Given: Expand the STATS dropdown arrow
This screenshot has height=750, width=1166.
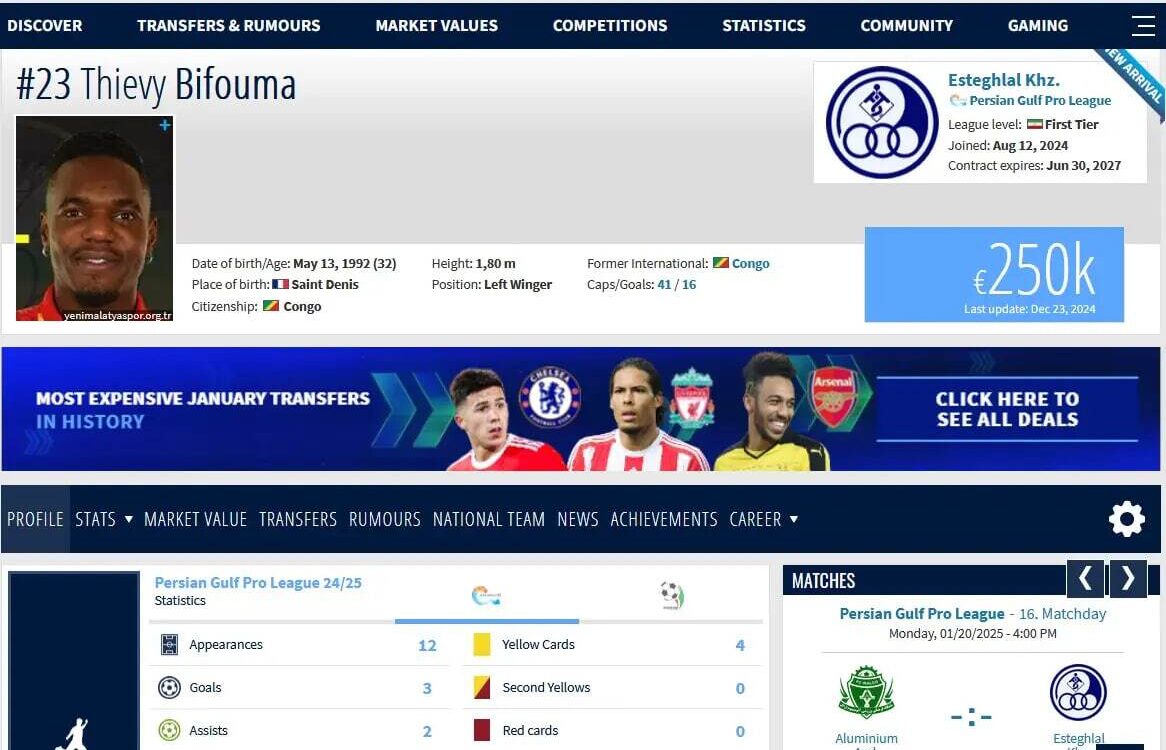Looking at the screenshot, I should click(x=129, y=519).
